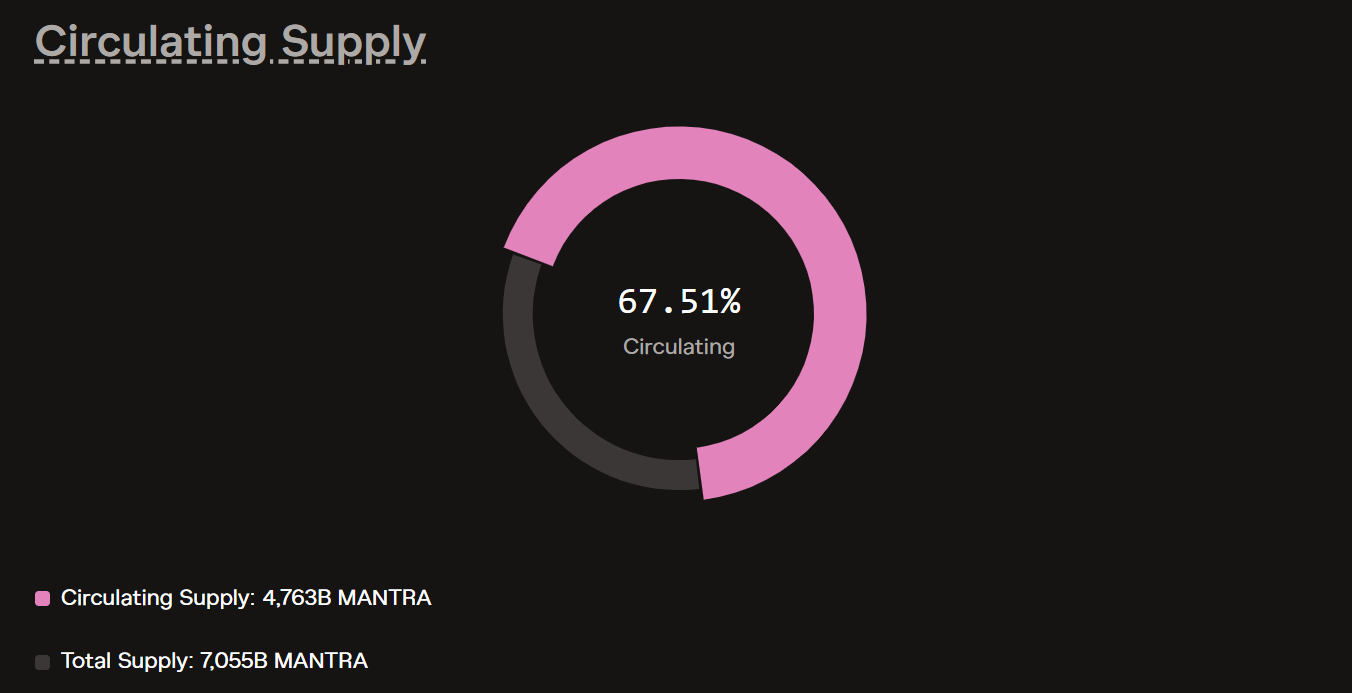Click the 4,763B figure in the legend
1352x693 pixels.
click(x=297, y=598)
